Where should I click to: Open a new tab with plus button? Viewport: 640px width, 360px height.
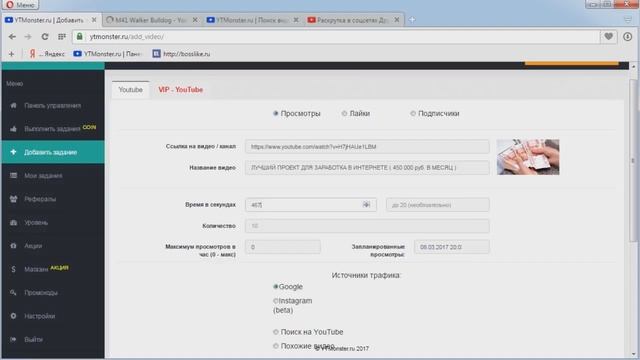click(412, 20)
